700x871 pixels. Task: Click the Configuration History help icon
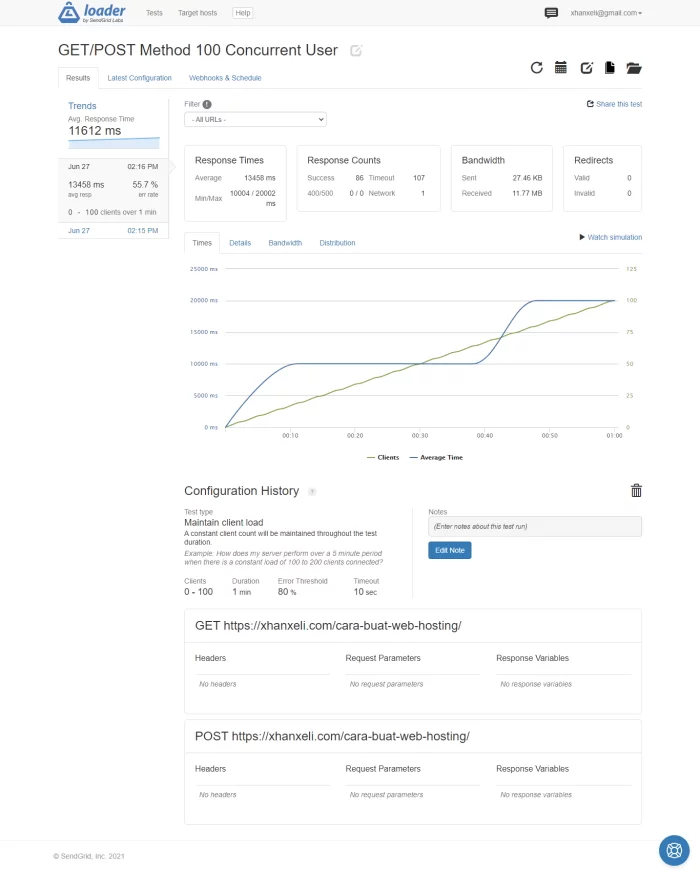312,492
